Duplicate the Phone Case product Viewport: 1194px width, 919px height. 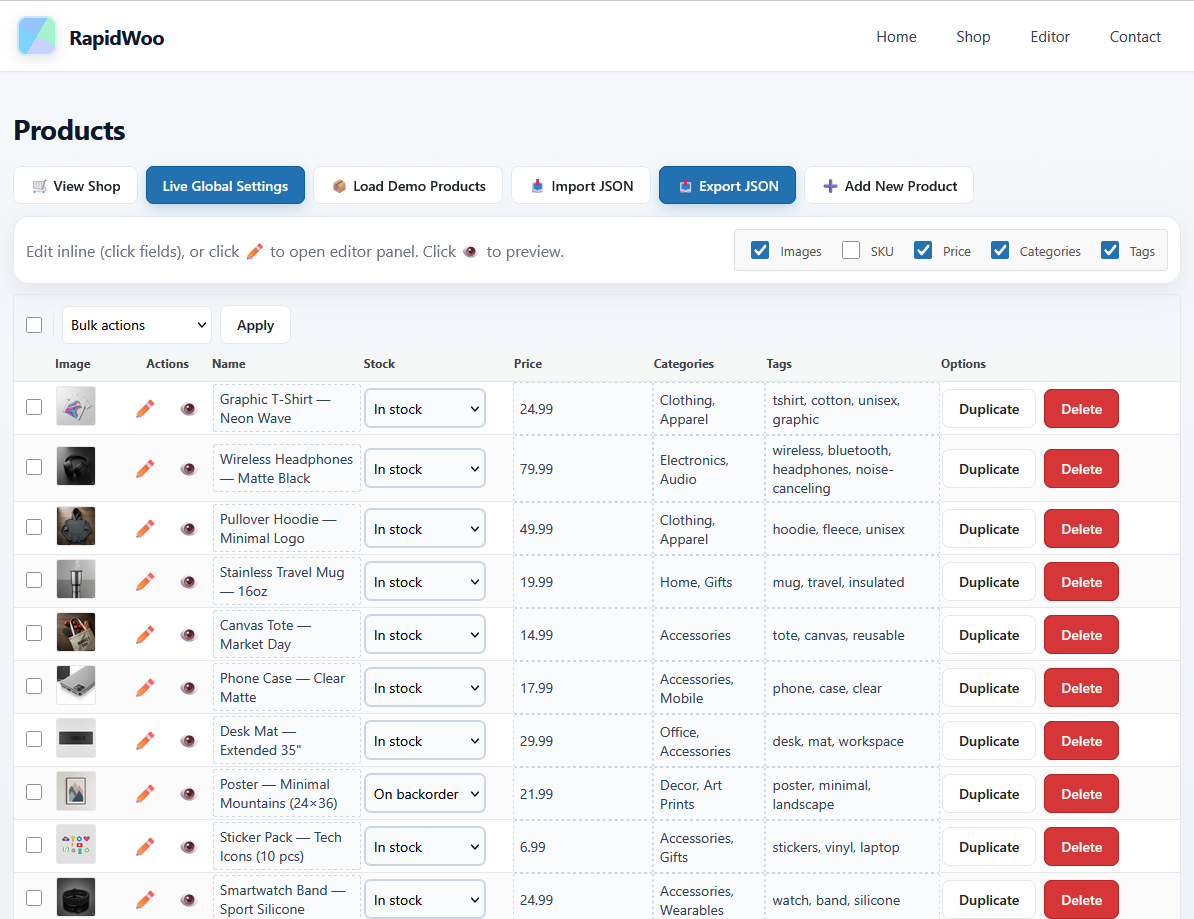point(988,687)
